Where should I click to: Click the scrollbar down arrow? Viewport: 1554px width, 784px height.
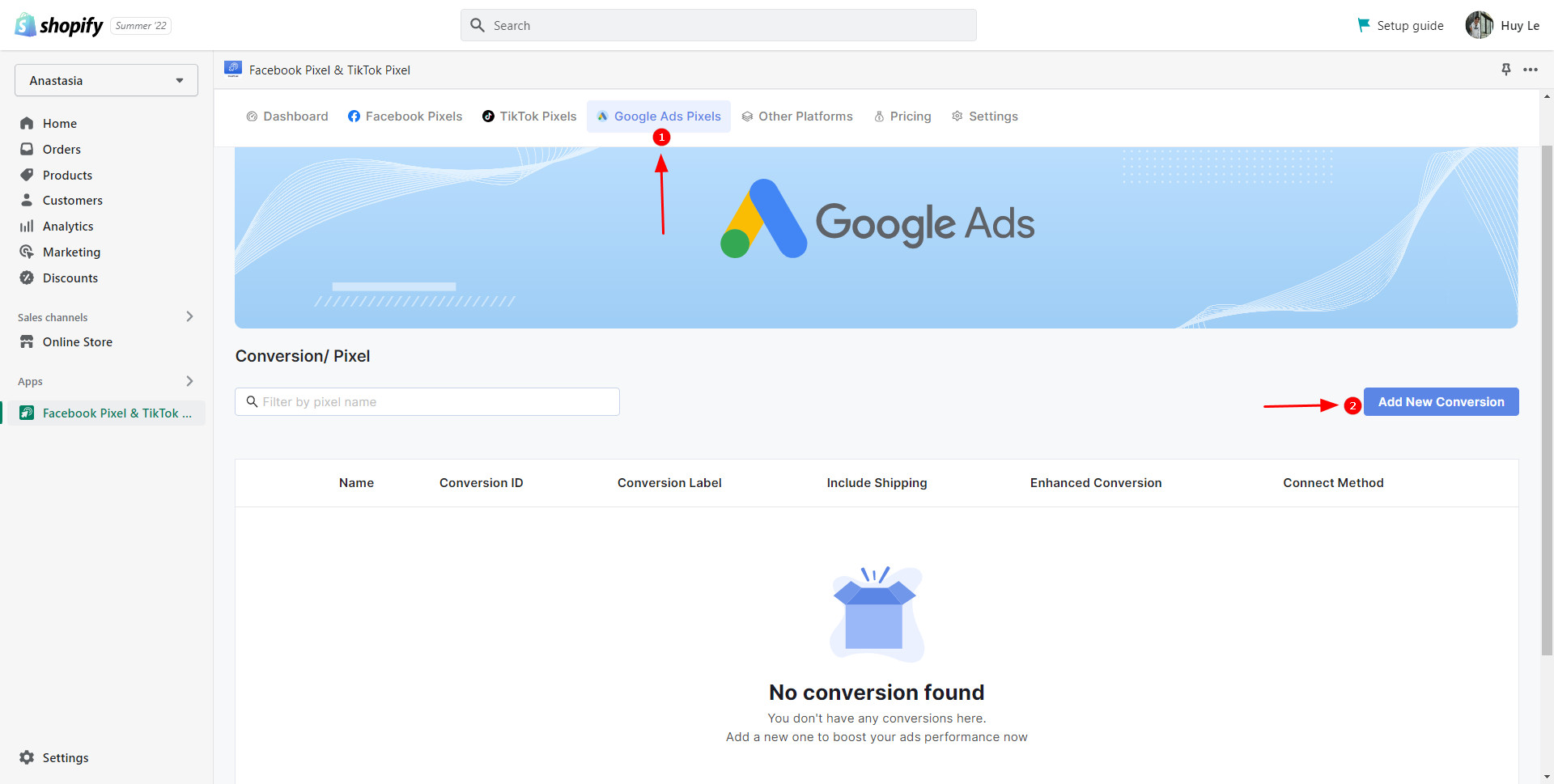tap(1547, 777)
